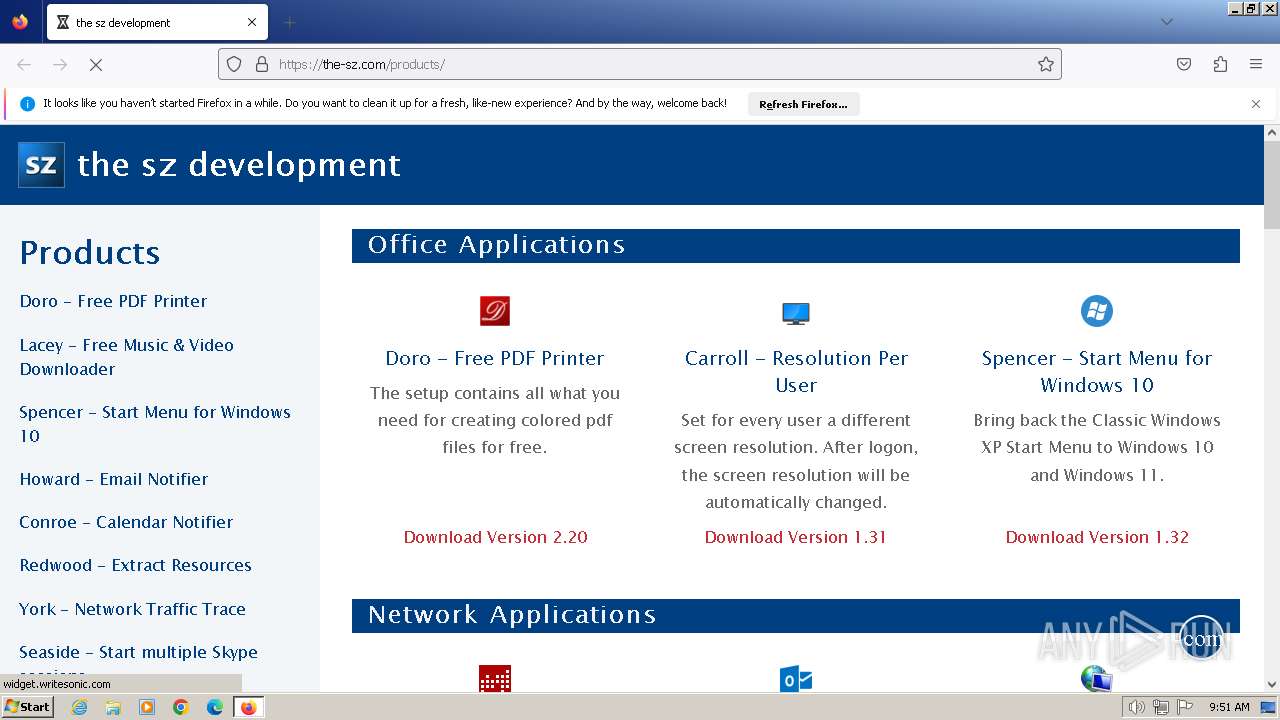This screenshot has width=1280, height=720.
Task: Stop loading the page
Action: pyautogui.click(x=96, y=64)
